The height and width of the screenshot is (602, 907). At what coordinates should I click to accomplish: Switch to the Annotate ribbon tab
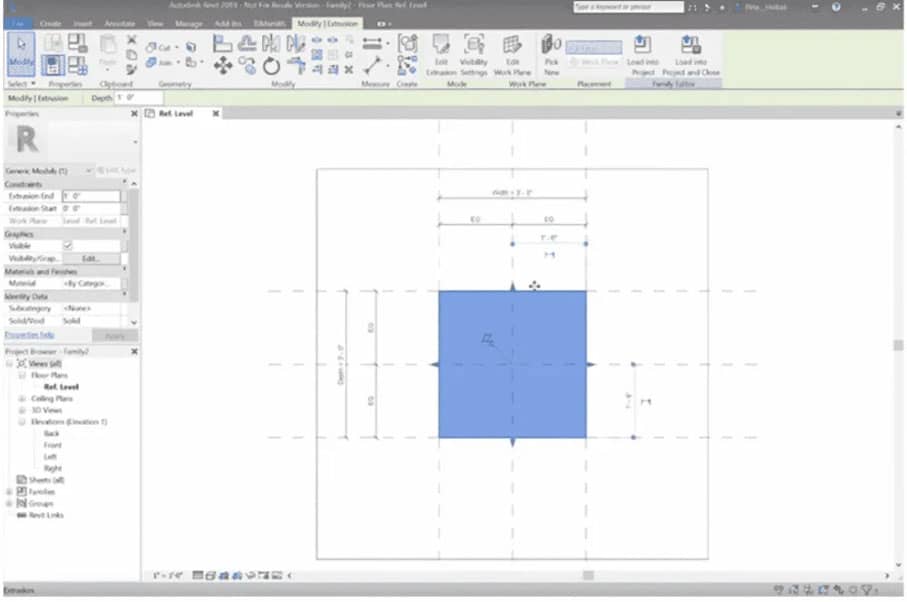pyautogui.click(x=120, y=23)
